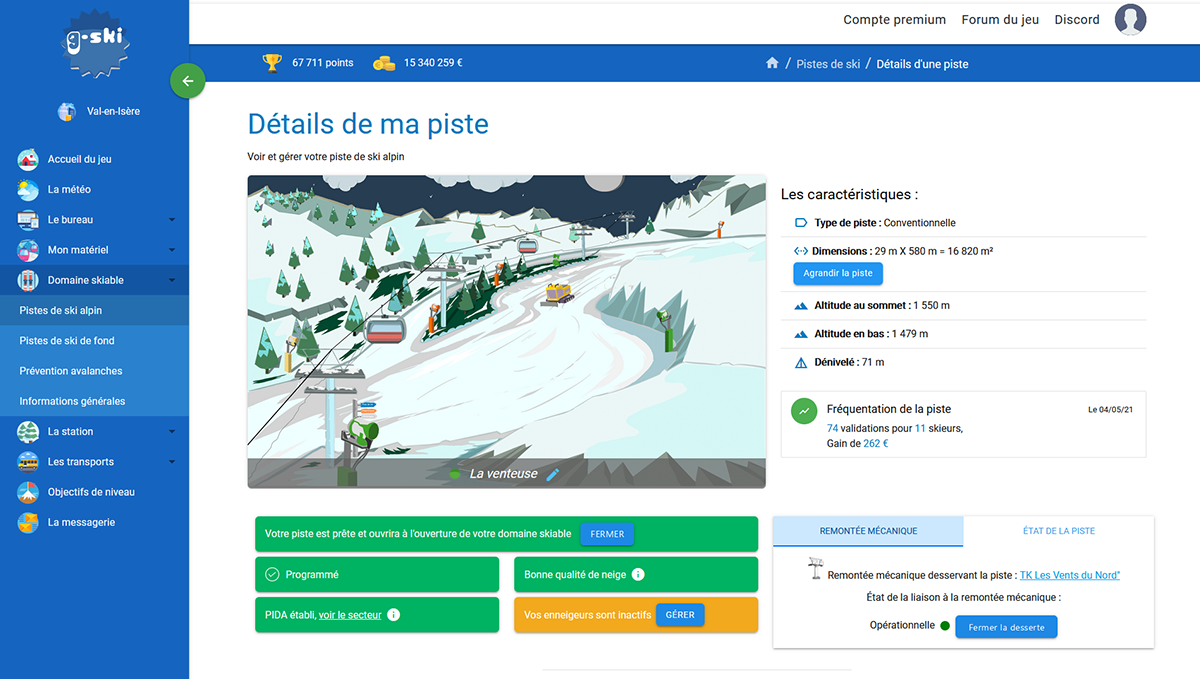Open Compte premium link
The height and width of the screenshot is (679, 1200).
(x=894, y=20)
